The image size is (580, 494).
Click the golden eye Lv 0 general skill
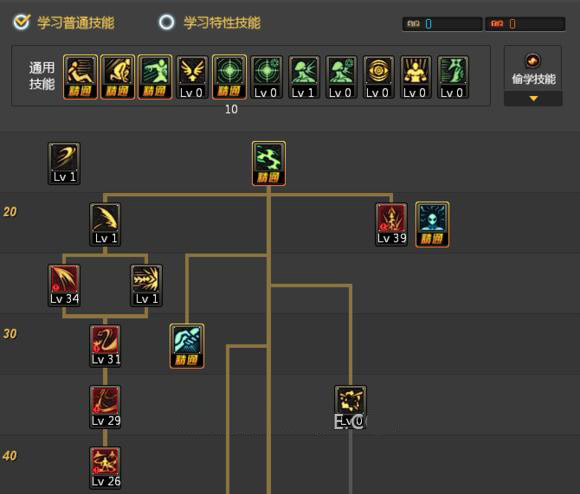click(x=378, y=77)
